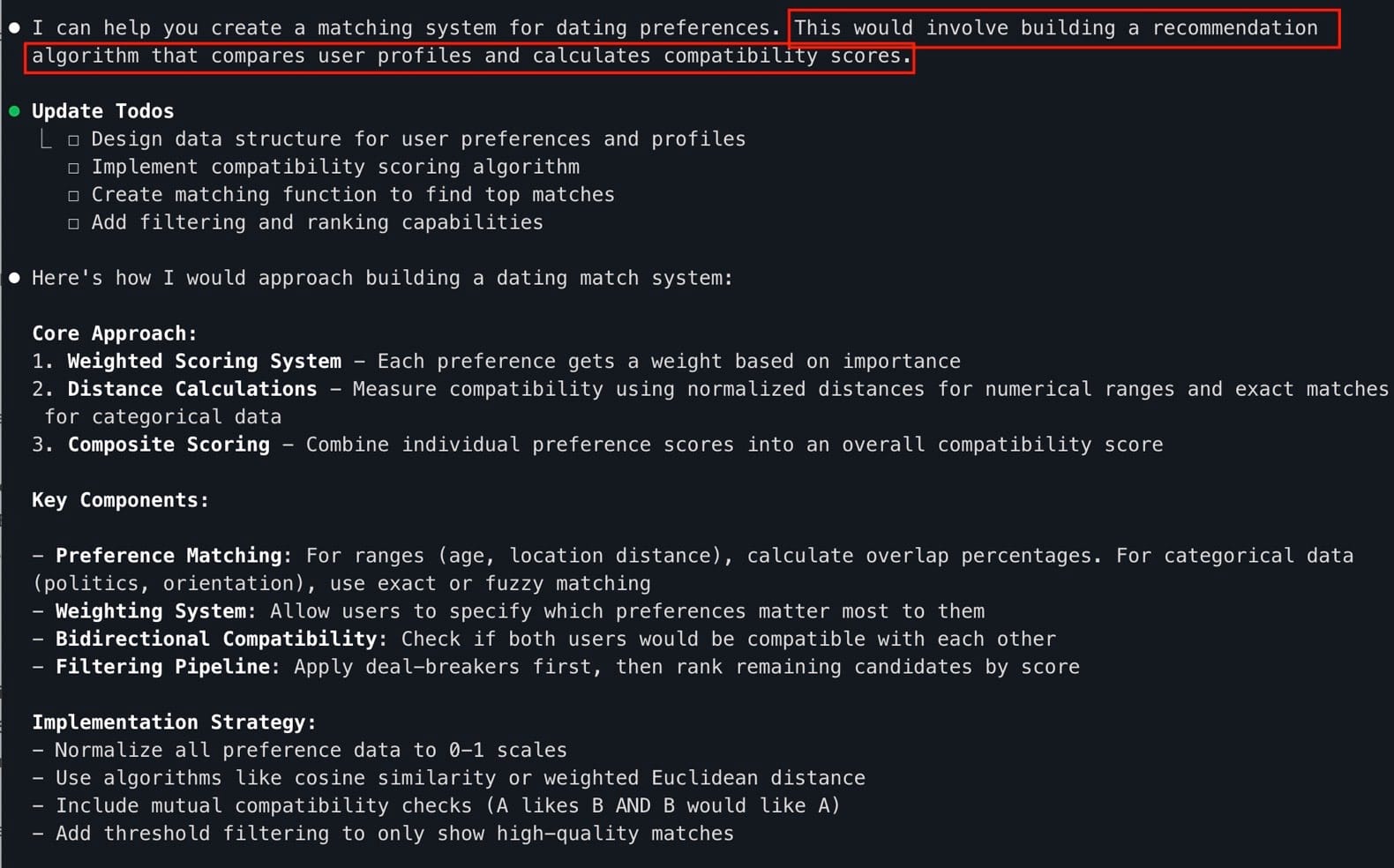Click the "Weighting System" bold label
Screen dimensions: 1394x868
[151, 611]
